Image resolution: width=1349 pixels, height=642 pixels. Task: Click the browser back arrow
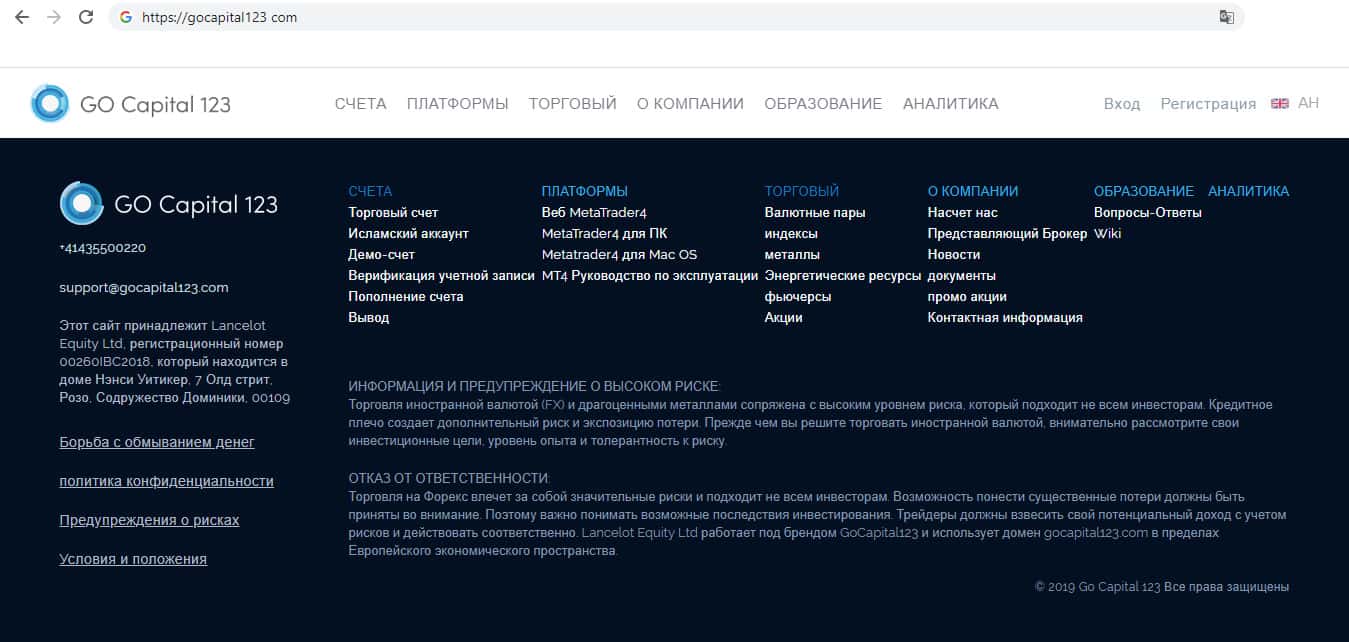22,17
